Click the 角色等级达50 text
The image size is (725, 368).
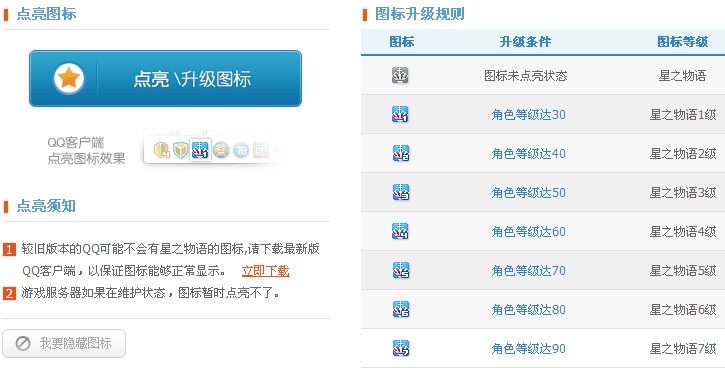(x=528, y=192)
